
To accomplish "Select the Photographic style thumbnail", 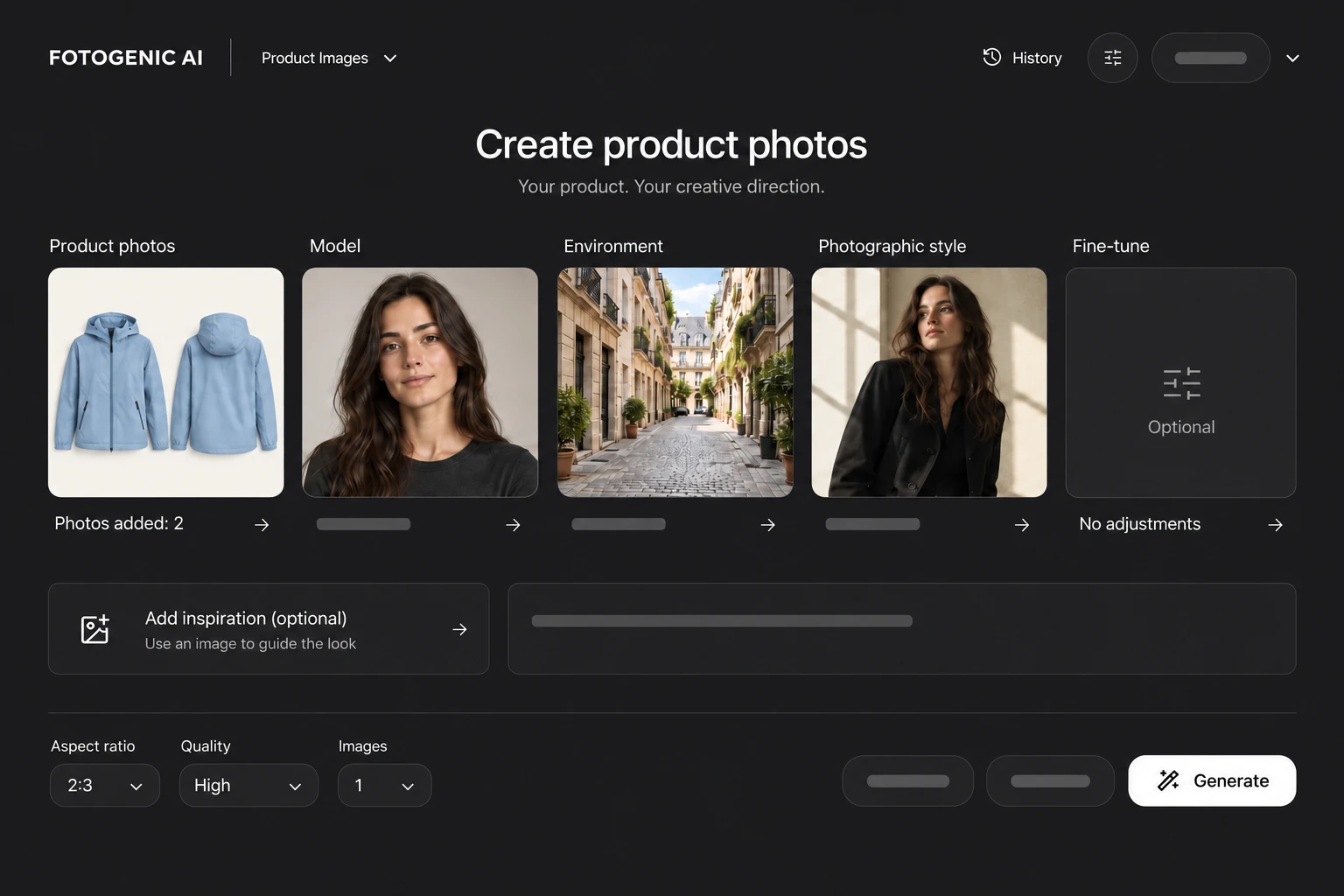I will [x=929, y=382].
